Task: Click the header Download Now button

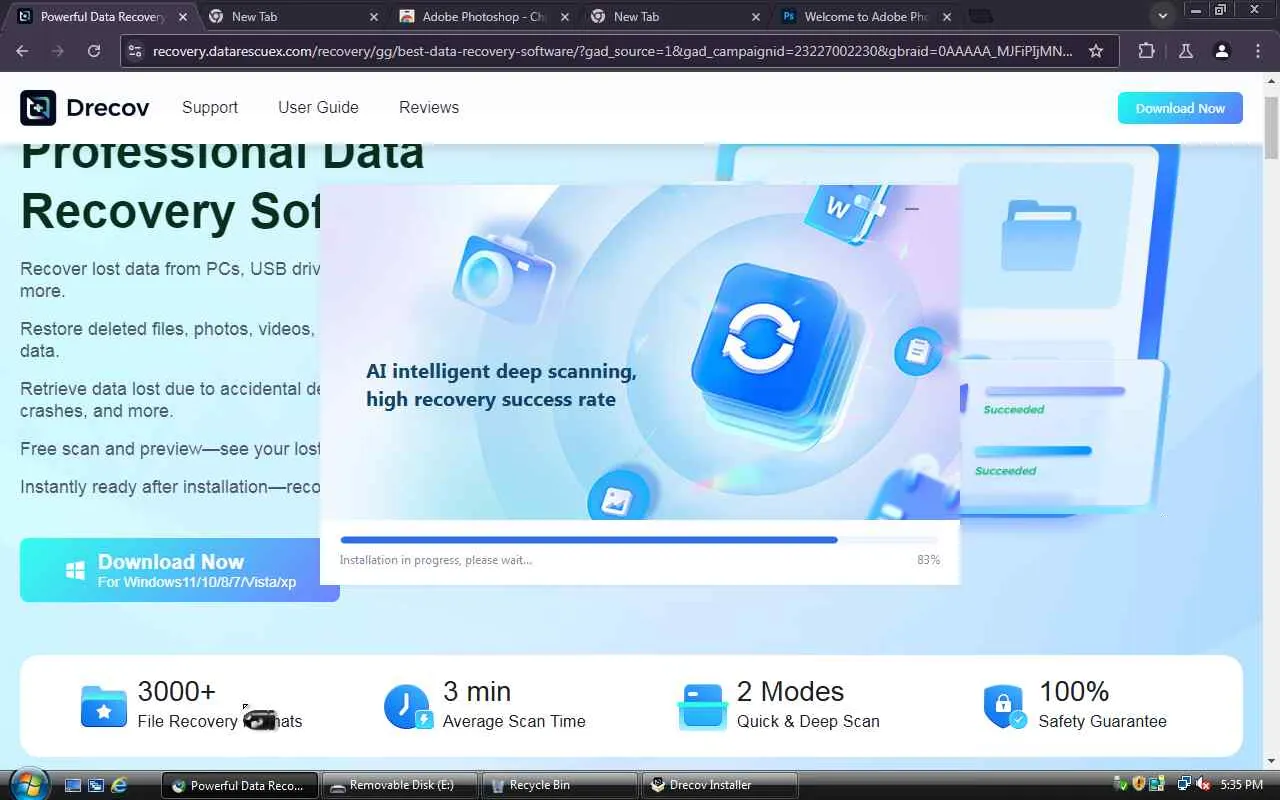Action: [1180, 108]
